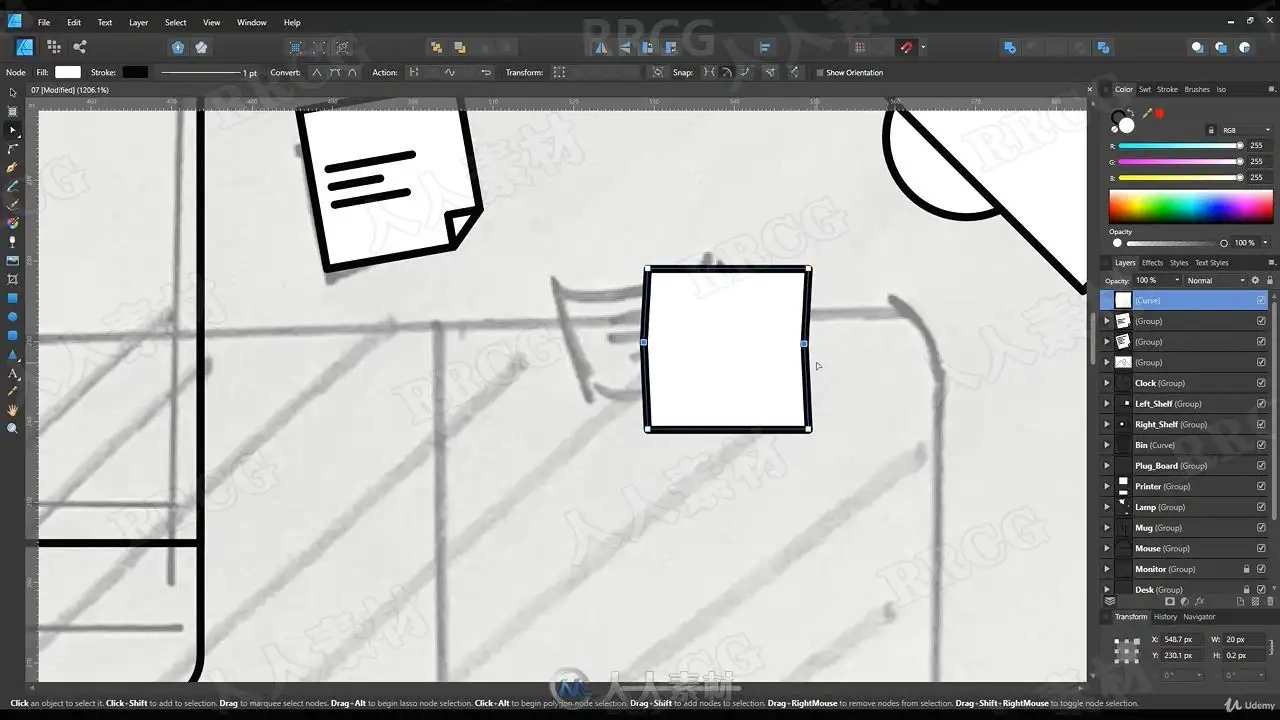This screenshot has height=720, width=1280.
Task: Select the View (hand) tool
Action: (12, 410)
